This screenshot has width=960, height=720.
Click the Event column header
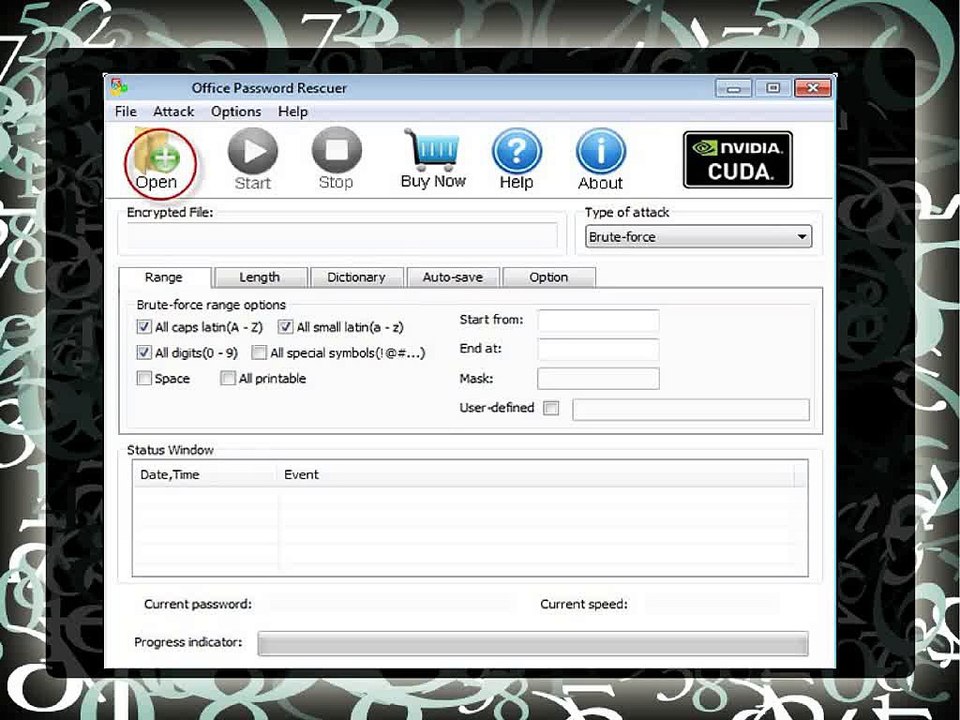[x=536, y=474]
